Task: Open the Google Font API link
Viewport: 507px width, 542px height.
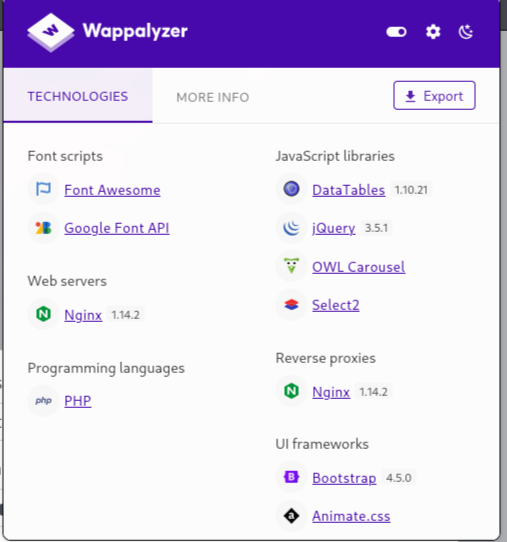Action: 117,228
